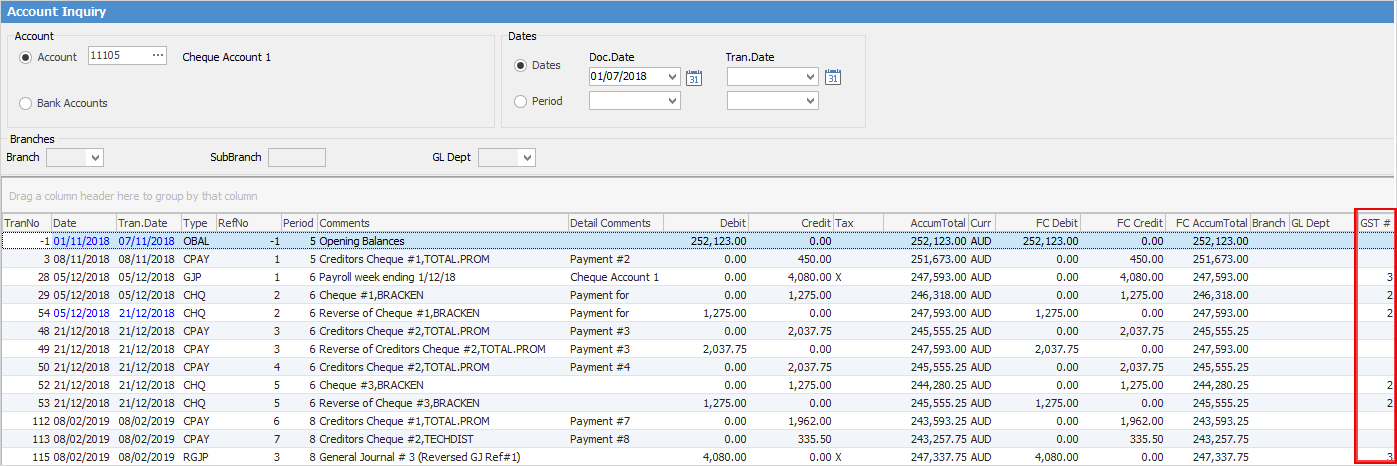Click the OBAL type cell

198,241
